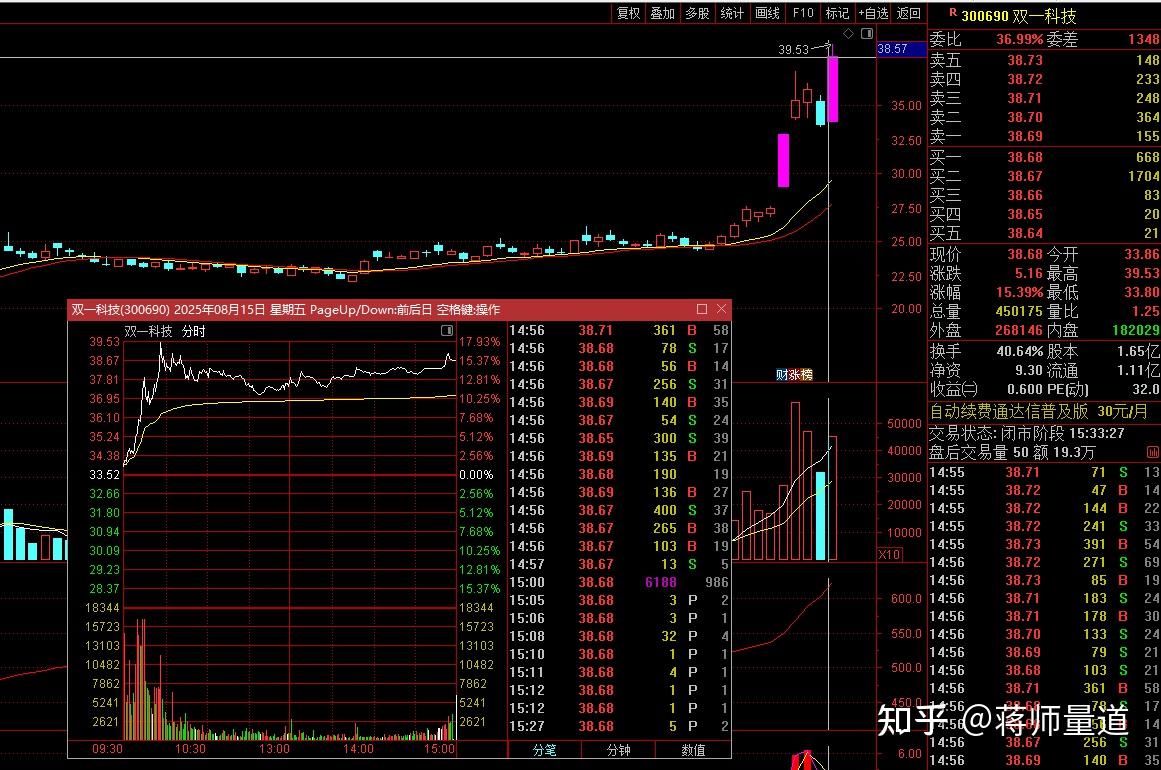This screenshot has width=1161, height=770.
Task: Select the 买五 38.64 bid row
Action: coord(1045,234)
